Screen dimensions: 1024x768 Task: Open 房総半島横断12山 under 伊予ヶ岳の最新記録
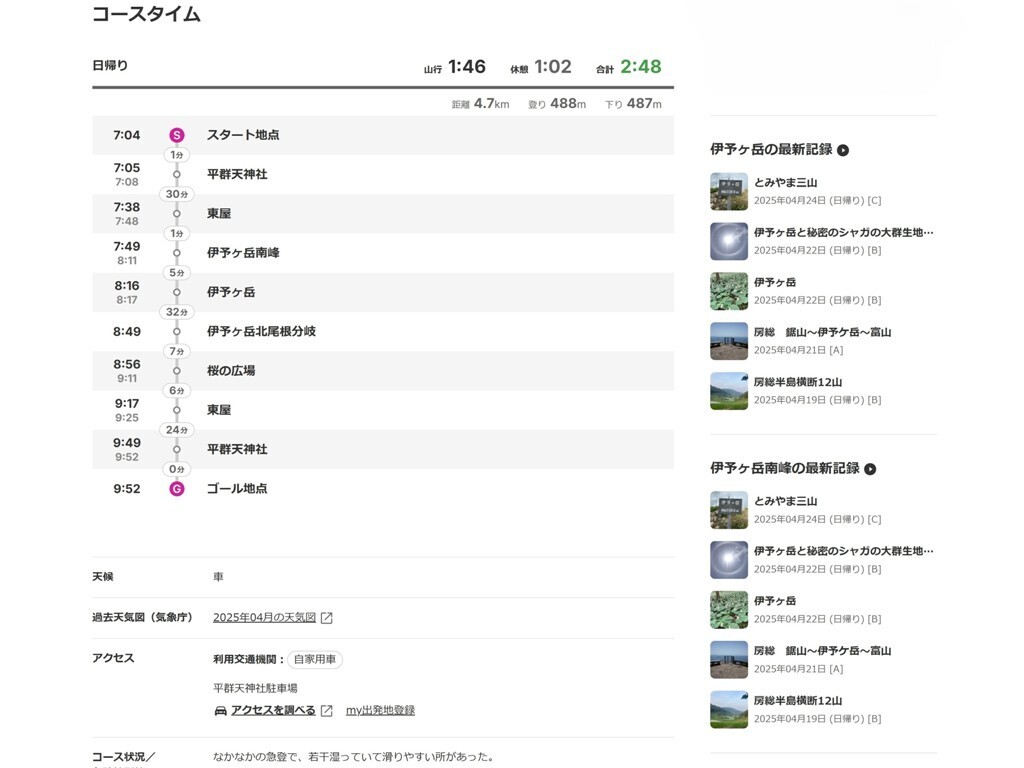(797, 382)
